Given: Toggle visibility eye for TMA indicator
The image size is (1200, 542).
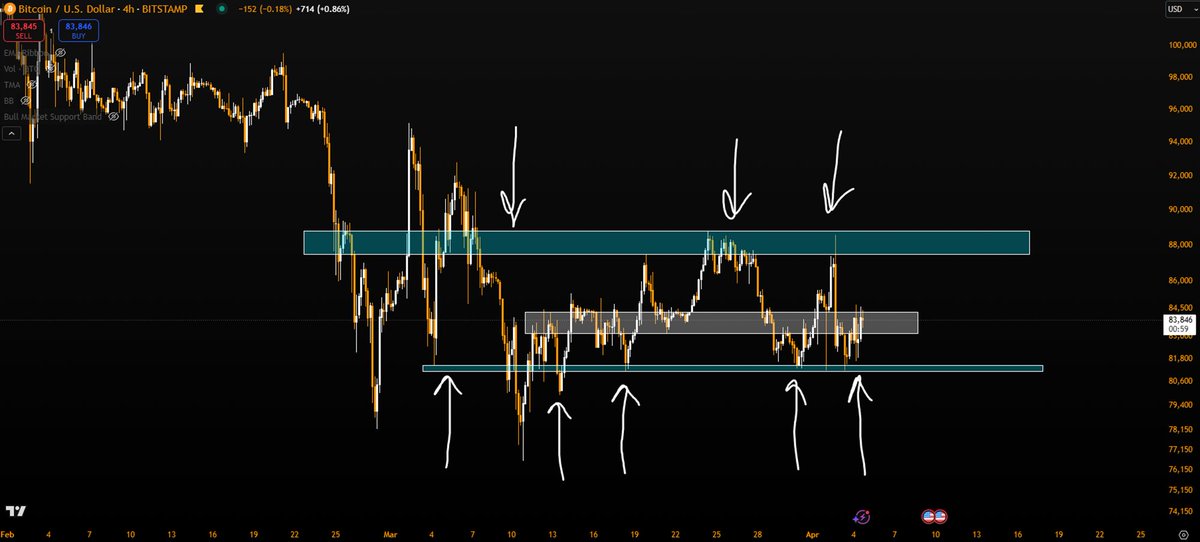Looking at the screenshot, I should pyautogui.click(x=31, y=84).
